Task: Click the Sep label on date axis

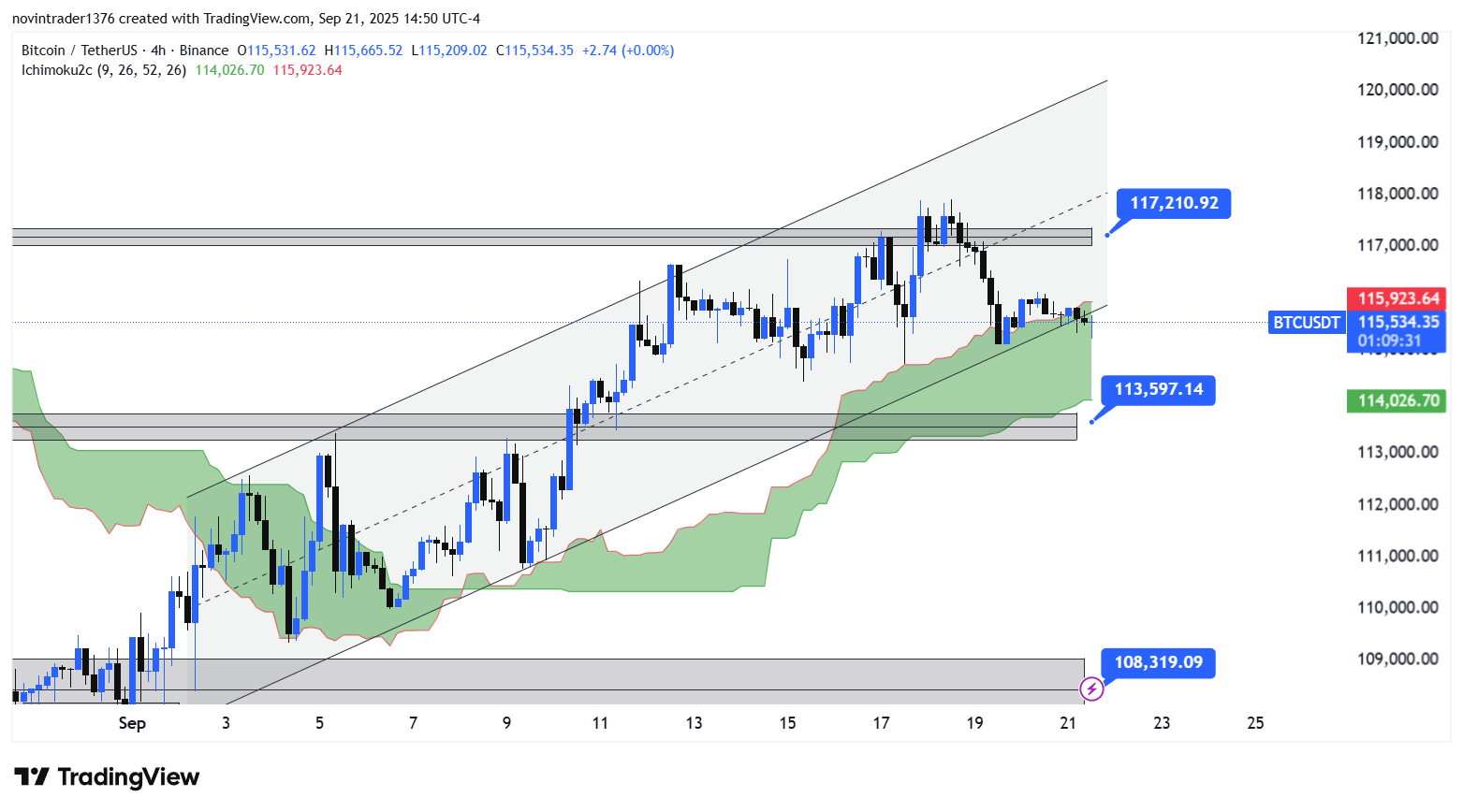Action: (132, 723)
